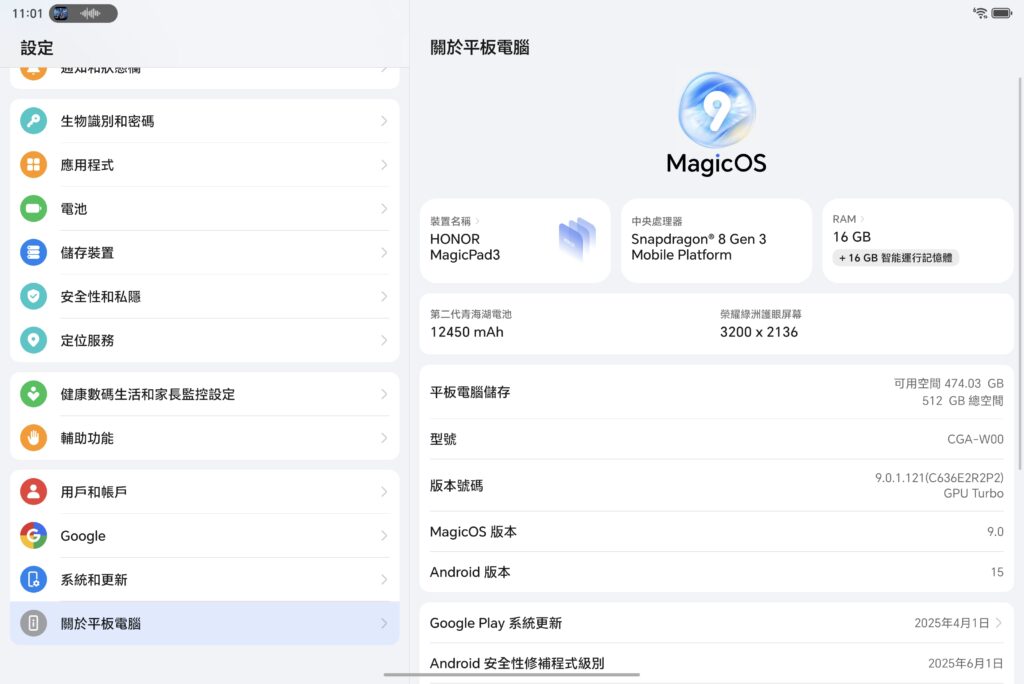Expand chevron on 用戶和帳戶 row
1024x684 pixels.
384,491
